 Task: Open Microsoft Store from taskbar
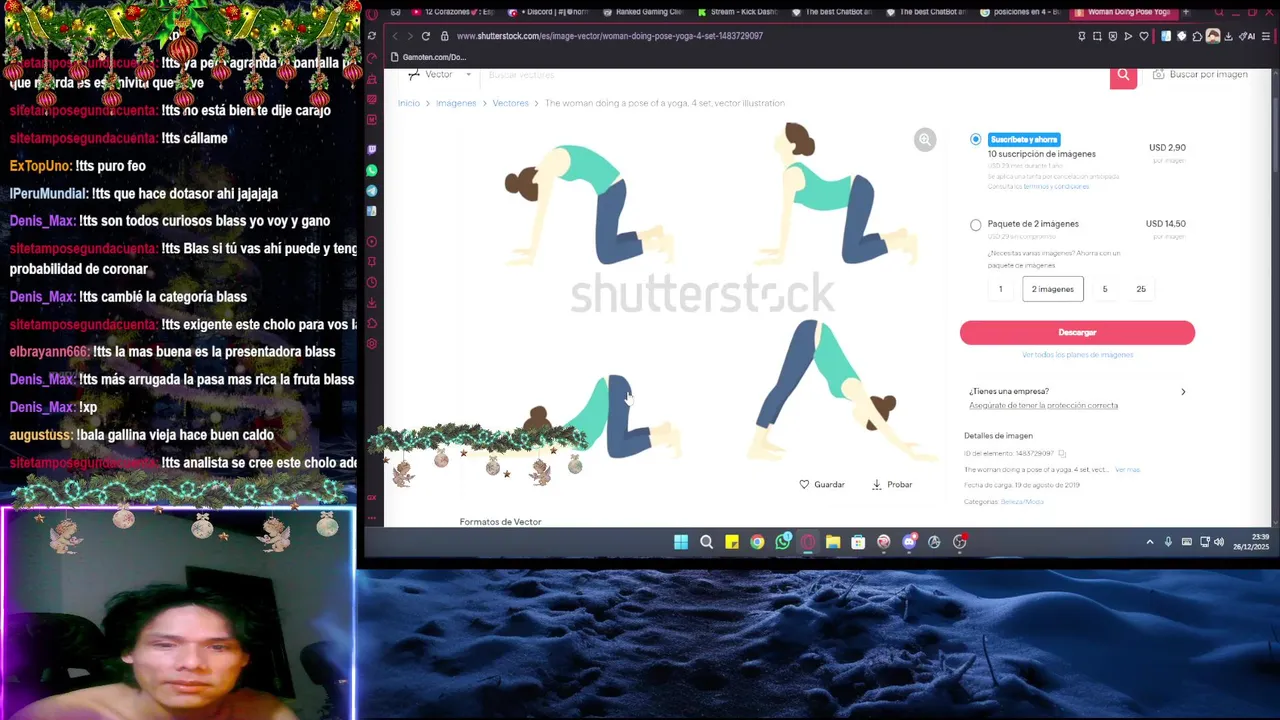858,542
